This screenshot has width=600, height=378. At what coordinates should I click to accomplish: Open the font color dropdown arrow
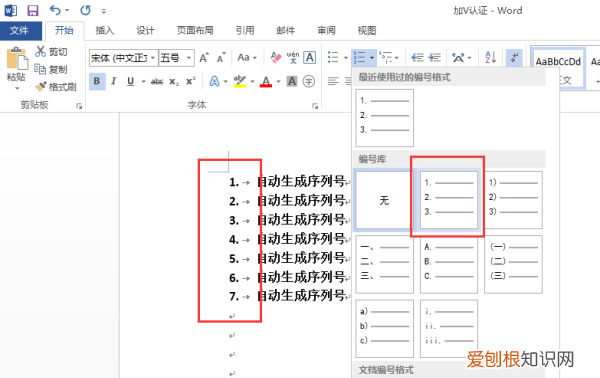(x=278, y=81)
